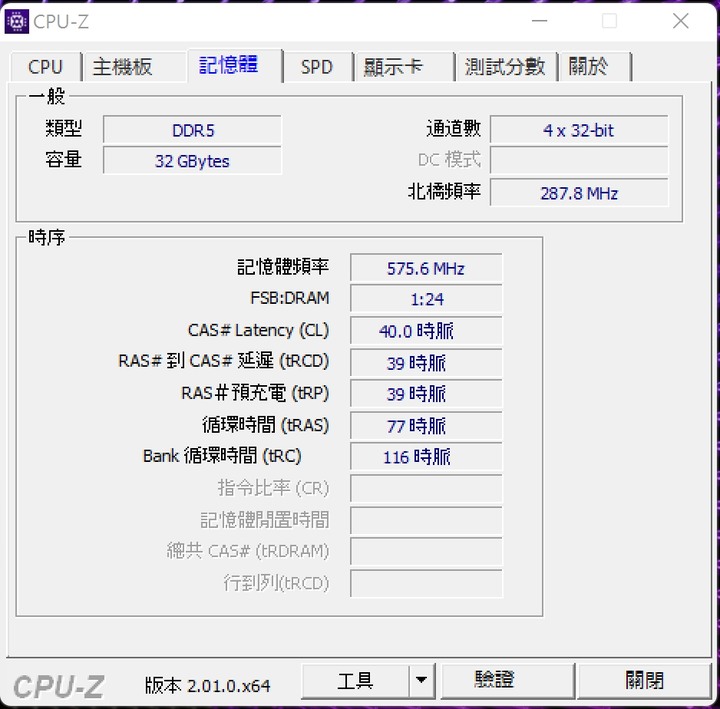Click the Bank 循環時間 (tRC) label
720x709 pixels.
coord(222,456)
